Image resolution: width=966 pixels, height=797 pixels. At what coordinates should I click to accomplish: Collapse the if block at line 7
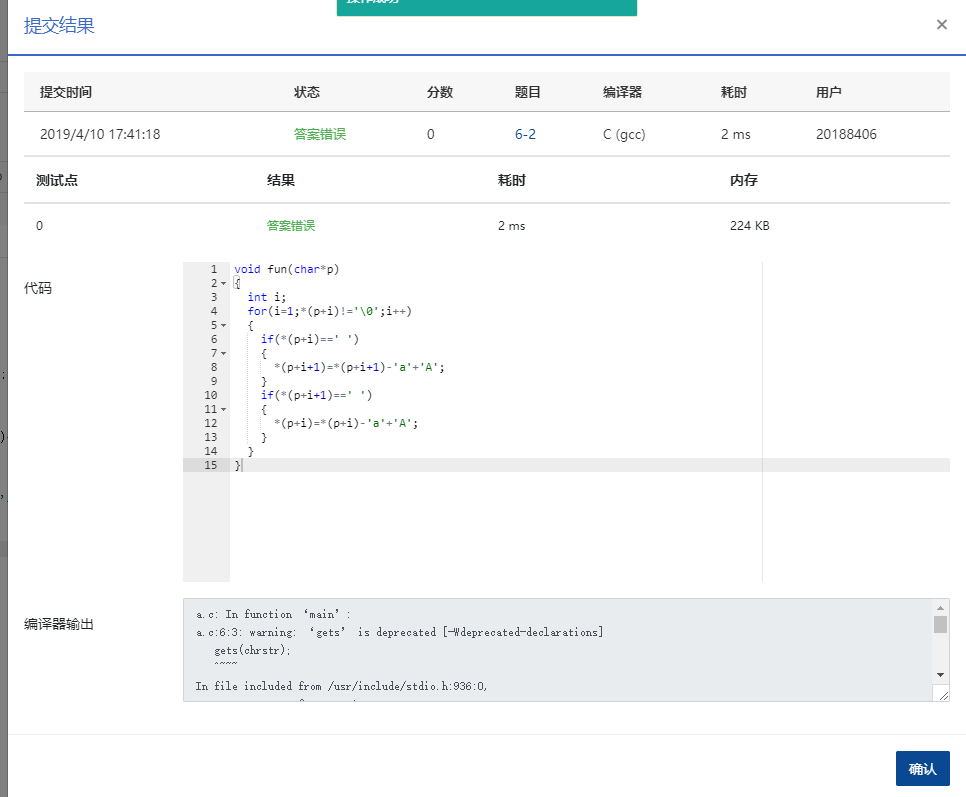[x=223, y=354]
